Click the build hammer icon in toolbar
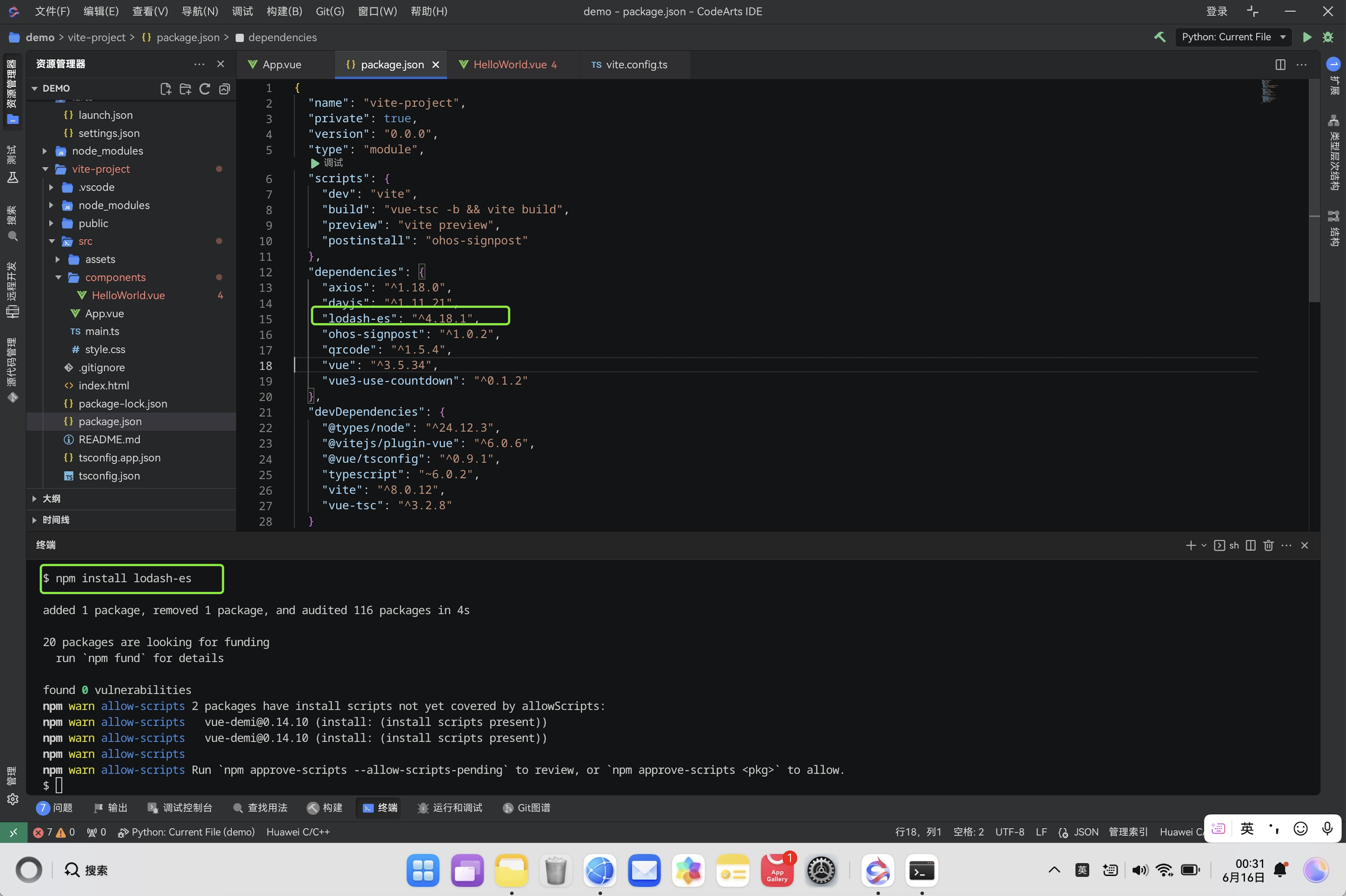This screenshot has height=896, width=1346. (x=1160, y=37)
